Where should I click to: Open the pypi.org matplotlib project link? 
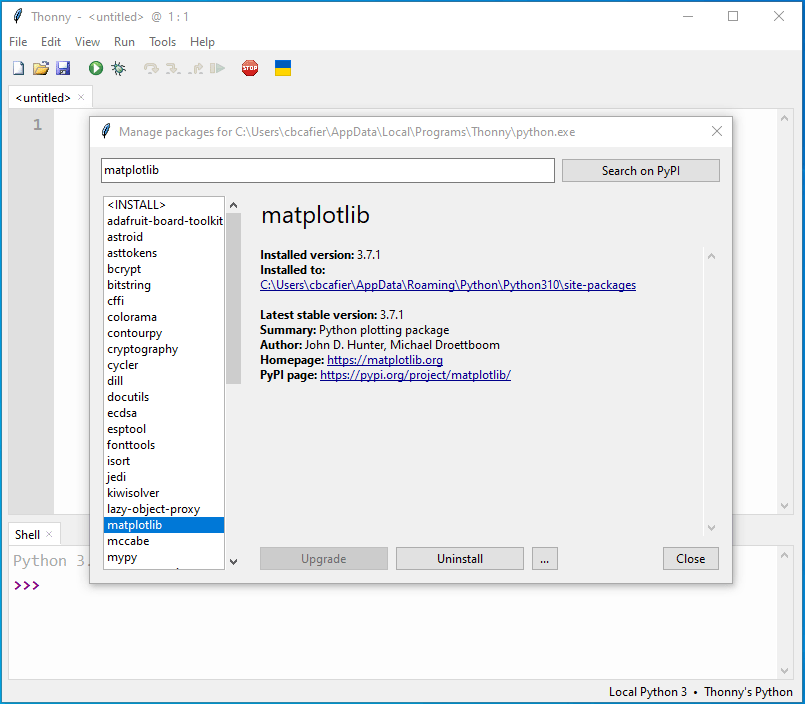(415, 375)
